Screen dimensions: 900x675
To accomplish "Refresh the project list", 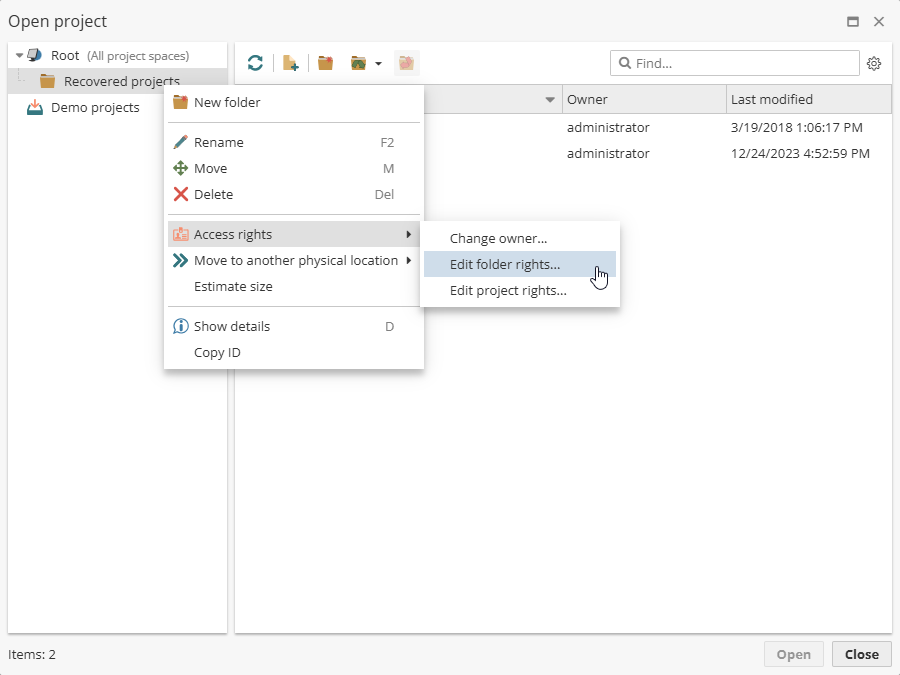I will tap(255, 62).
